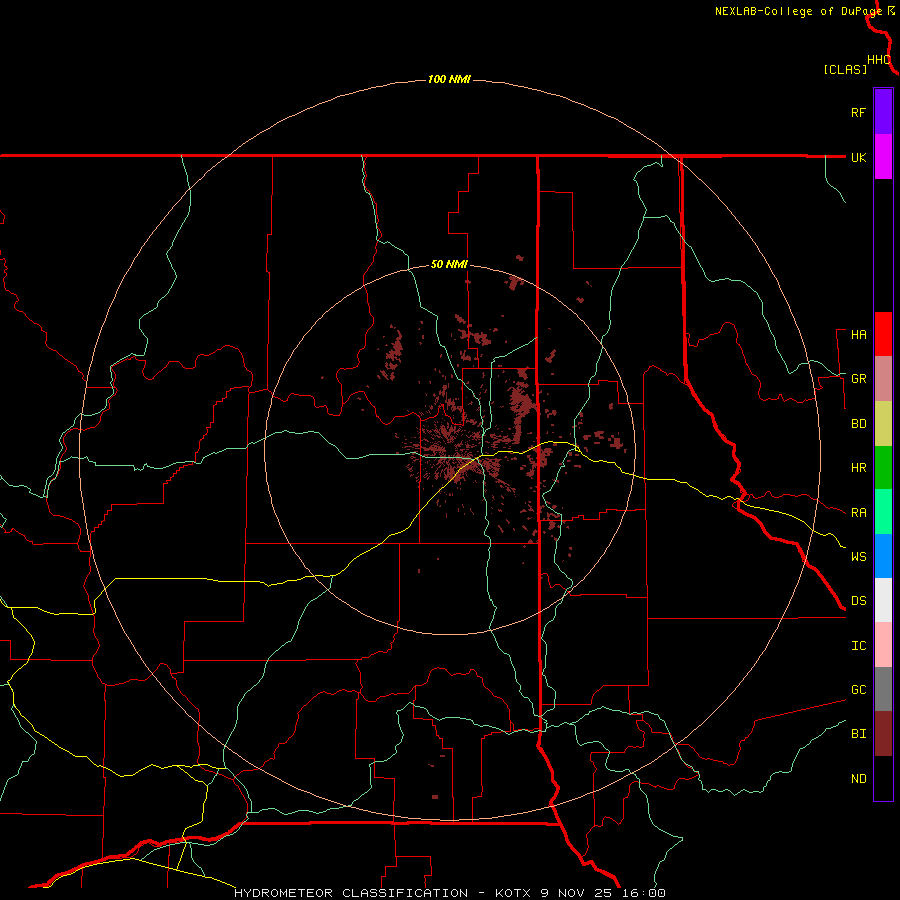Click the WS legend label
Image resolution: width=900 pixels, height=900 pixels.
click(858, 557)
